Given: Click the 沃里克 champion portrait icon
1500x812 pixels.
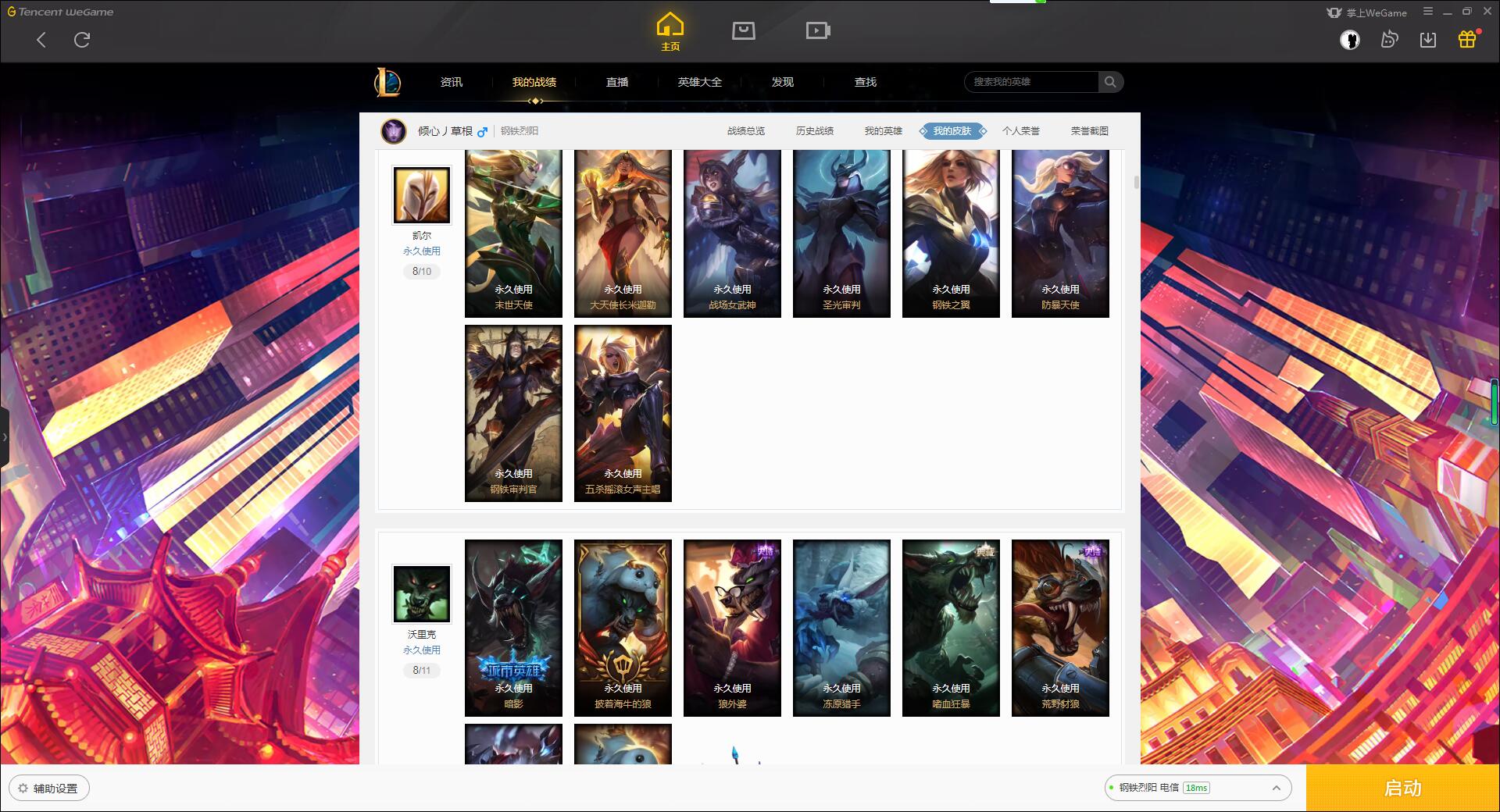Looking at the screenshot, I should click(421, 594).
